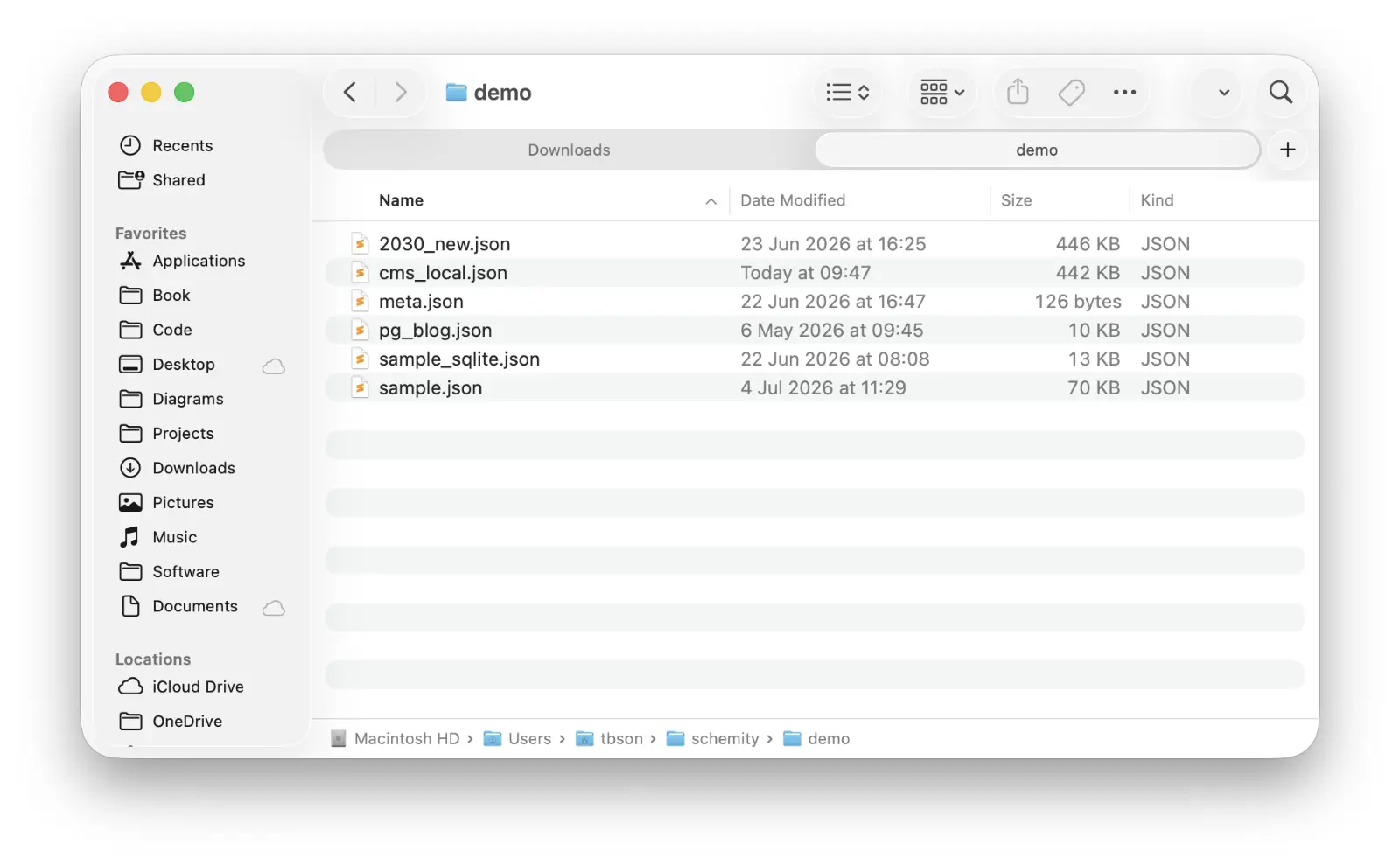
Task: Click the file icon beside 2030_new.json
Action: [360, 244]
